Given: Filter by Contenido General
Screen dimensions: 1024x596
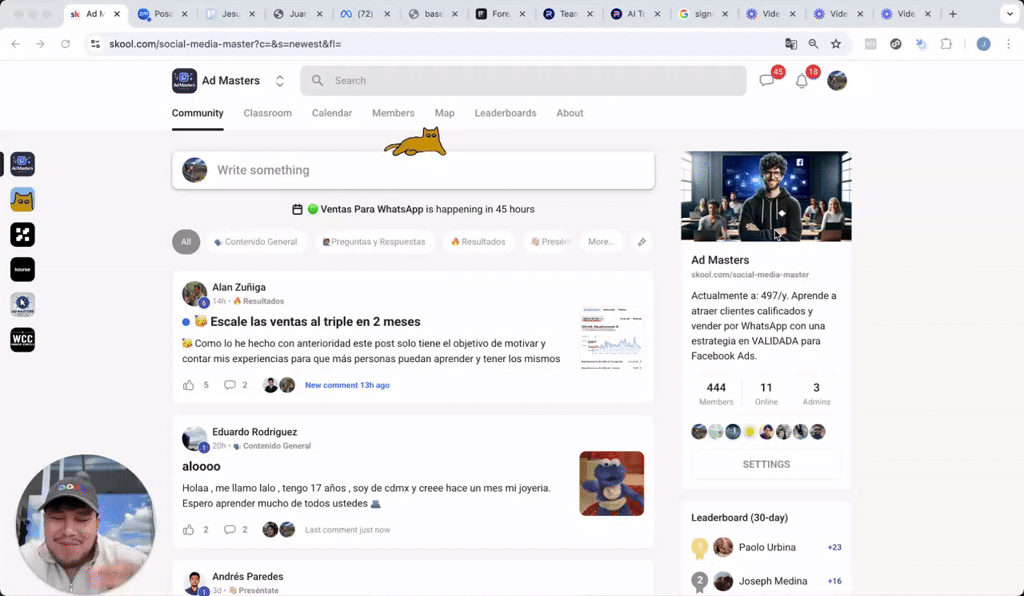Looking at the screenshot, I should 255,242.
